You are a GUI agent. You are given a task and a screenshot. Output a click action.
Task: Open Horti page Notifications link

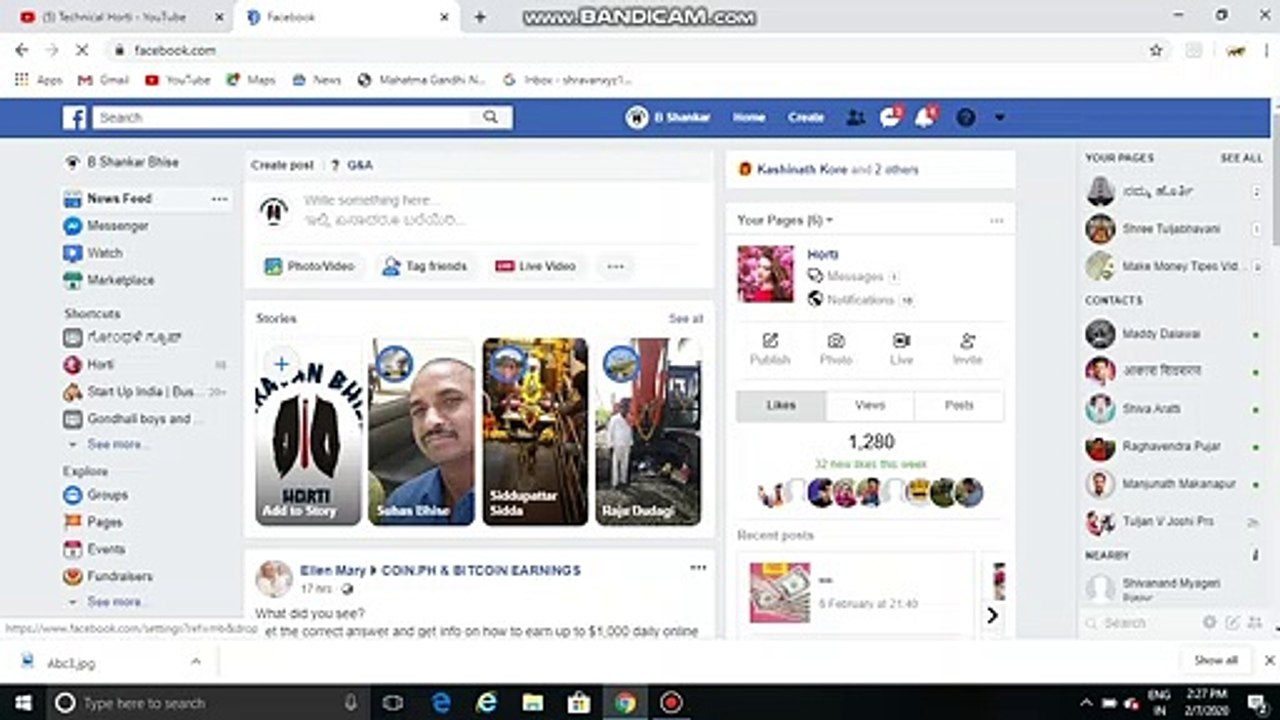coord(860,300)
